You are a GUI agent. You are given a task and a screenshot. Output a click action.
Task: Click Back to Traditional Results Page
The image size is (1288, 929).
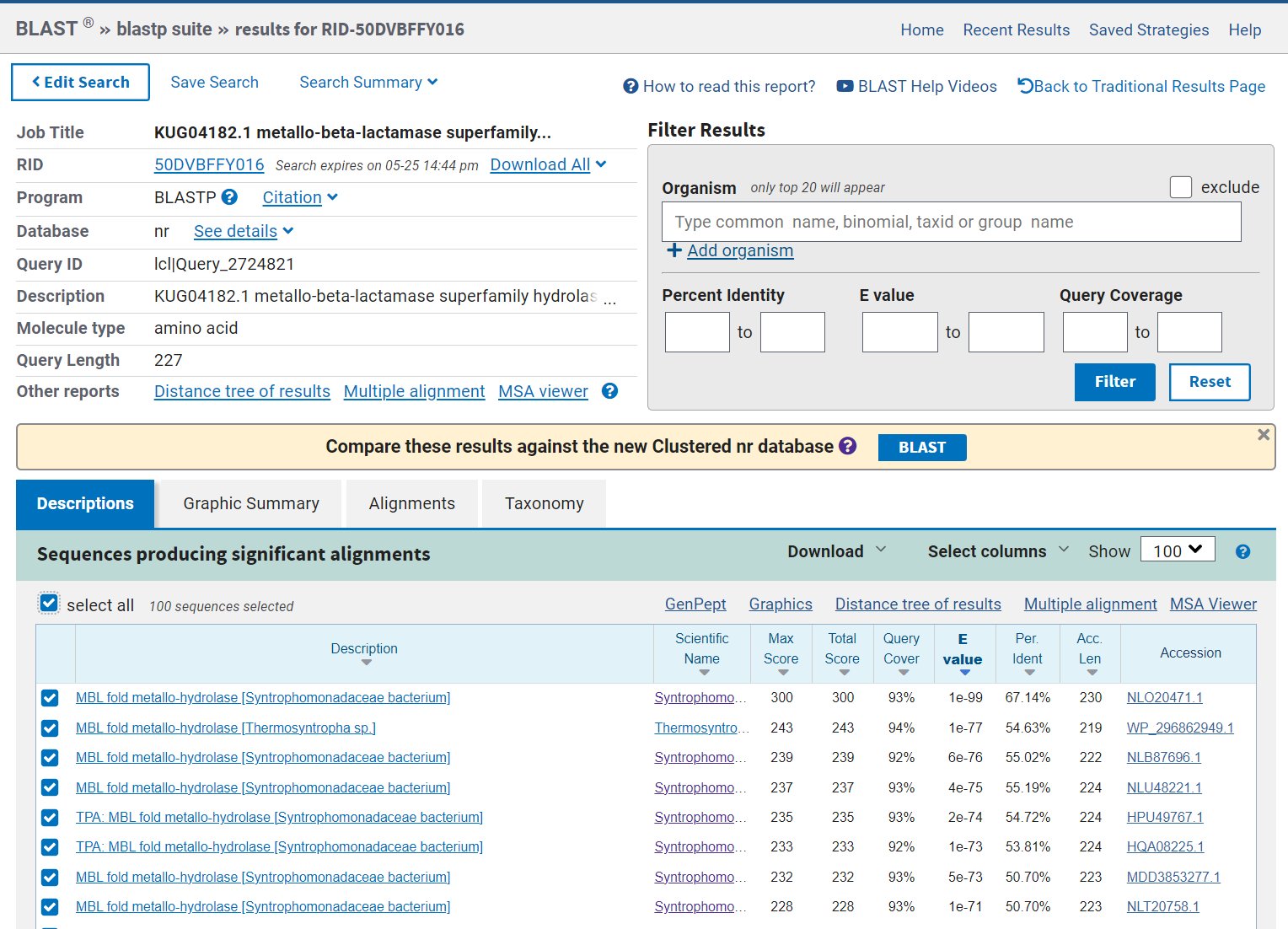[x=1141, y=86]
